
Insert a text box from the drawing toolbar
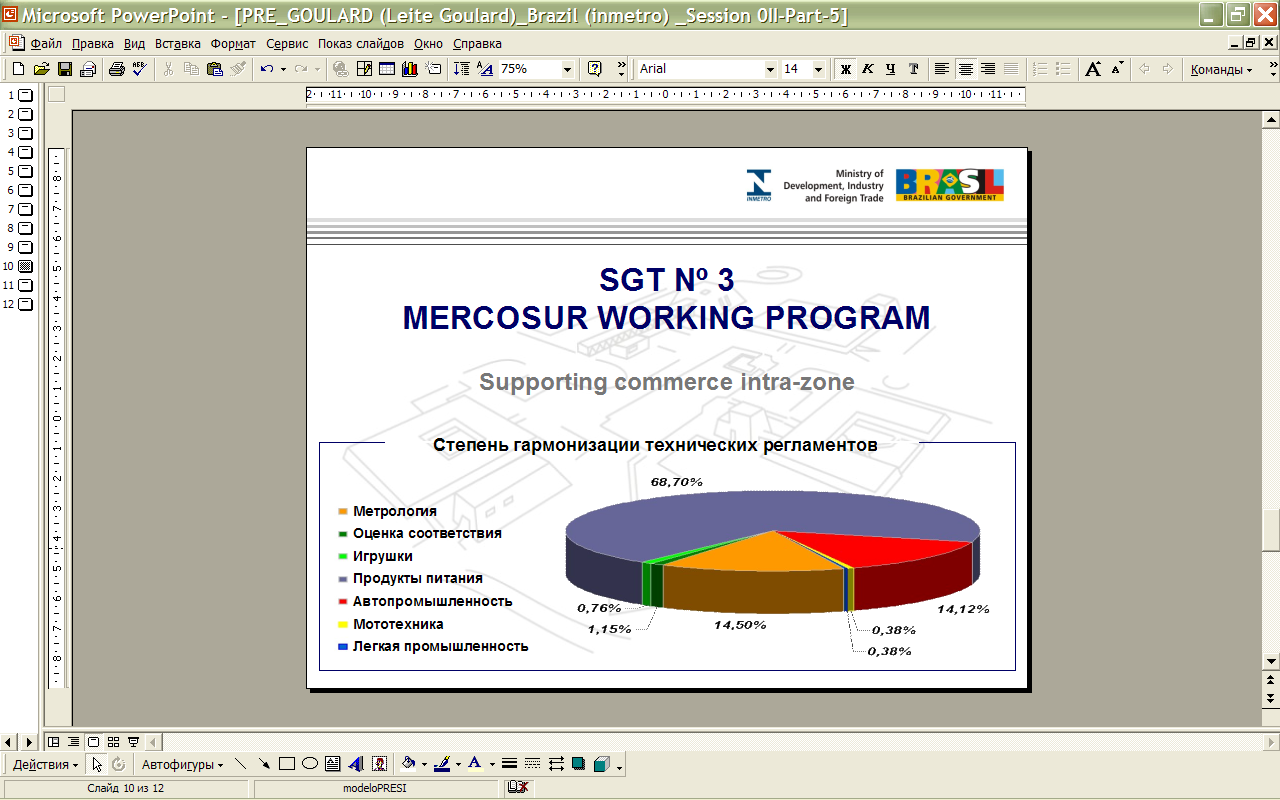tap(333, 764)
